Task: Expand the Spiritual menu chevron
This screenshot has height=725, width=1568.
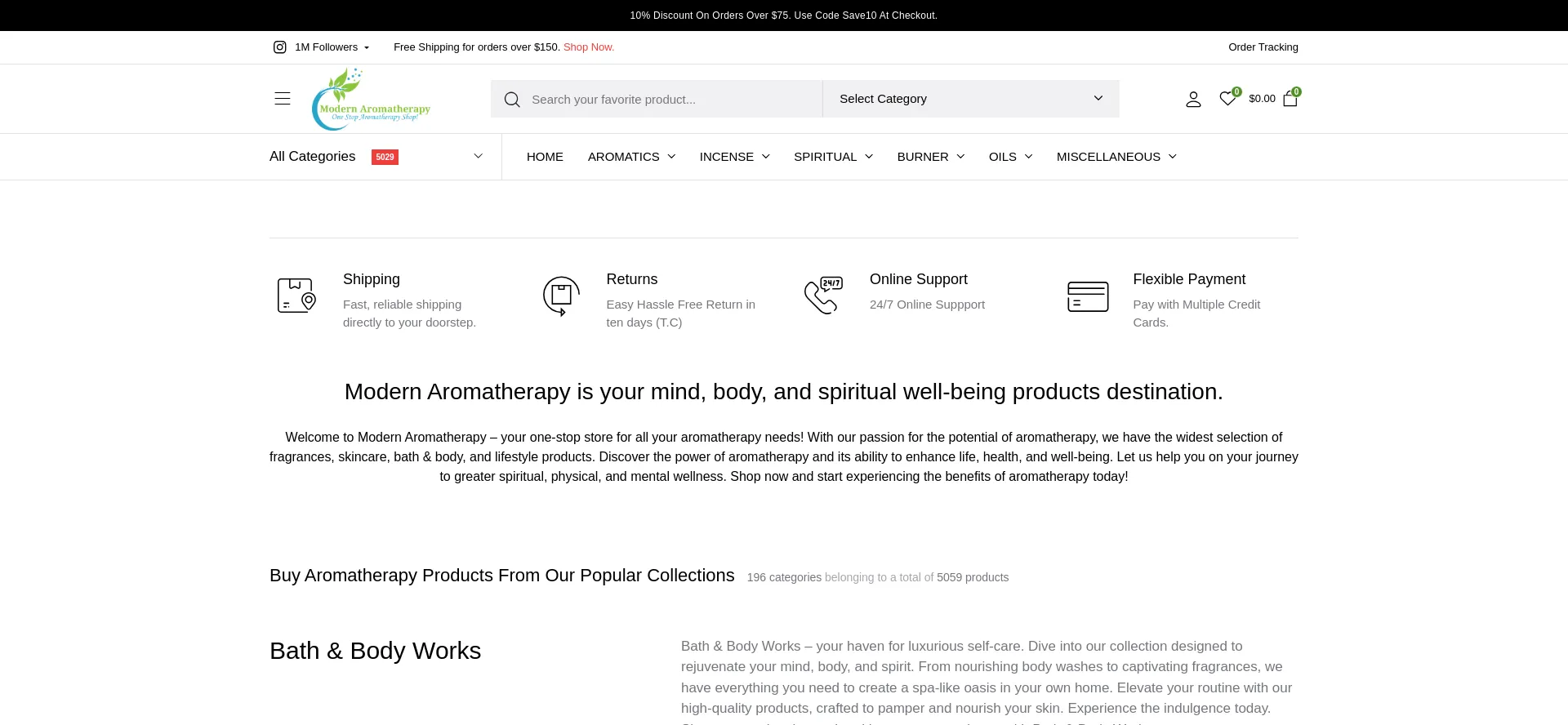Action: (869, 157)
